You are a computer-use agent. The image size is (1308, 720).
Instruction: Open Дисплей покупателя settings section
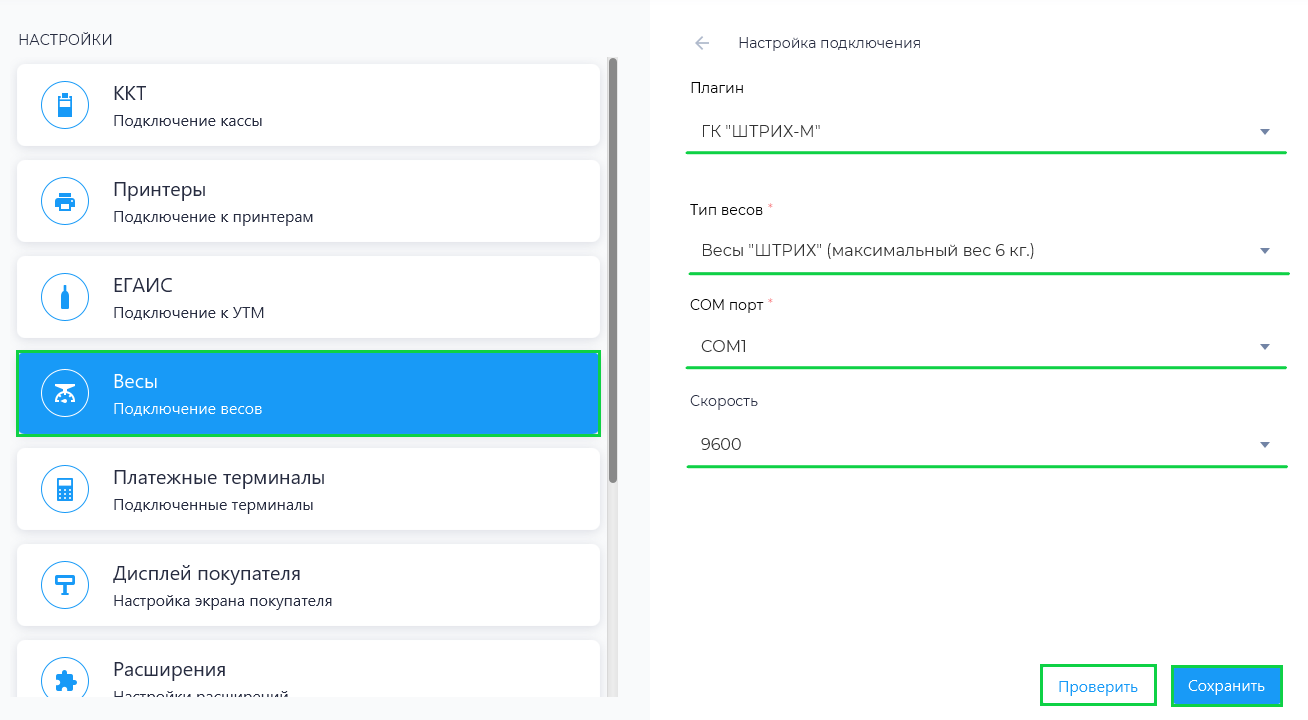tap(308, 585)
